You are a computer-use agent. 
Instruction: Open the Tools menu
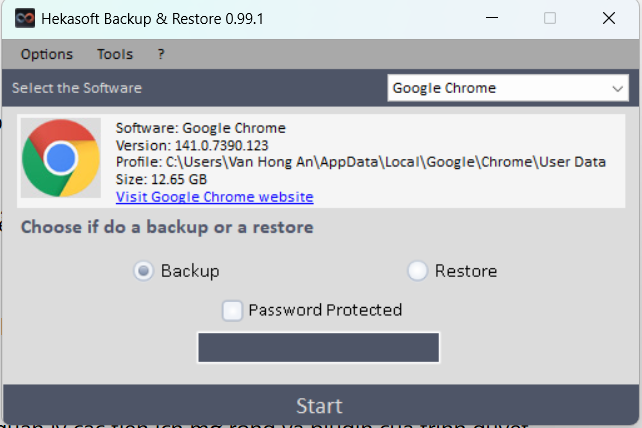click(x=115, y=54)
